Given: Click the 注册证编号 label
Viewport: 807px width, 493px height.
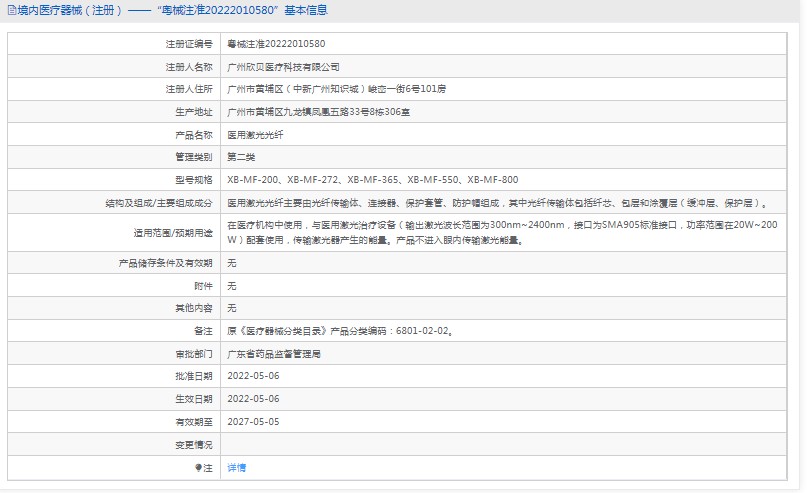Looking at the screenshot, I should tap(189, 44).
